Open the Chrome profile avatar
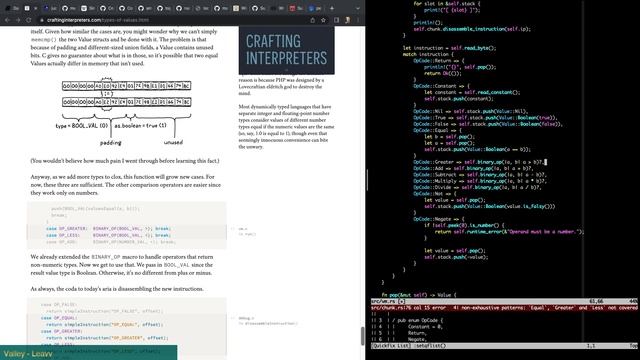The height and width of the screenshot is (360, 640). tap(347, 20)
